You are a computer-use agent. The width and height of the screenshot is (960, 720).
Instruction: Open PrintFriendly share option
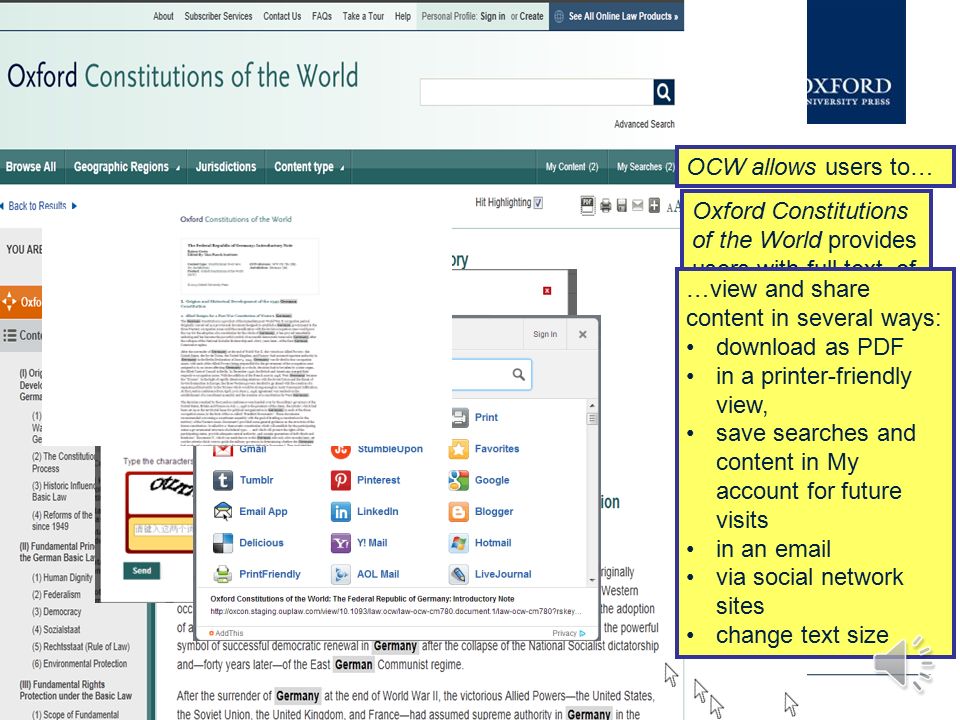tap(257, 574)
